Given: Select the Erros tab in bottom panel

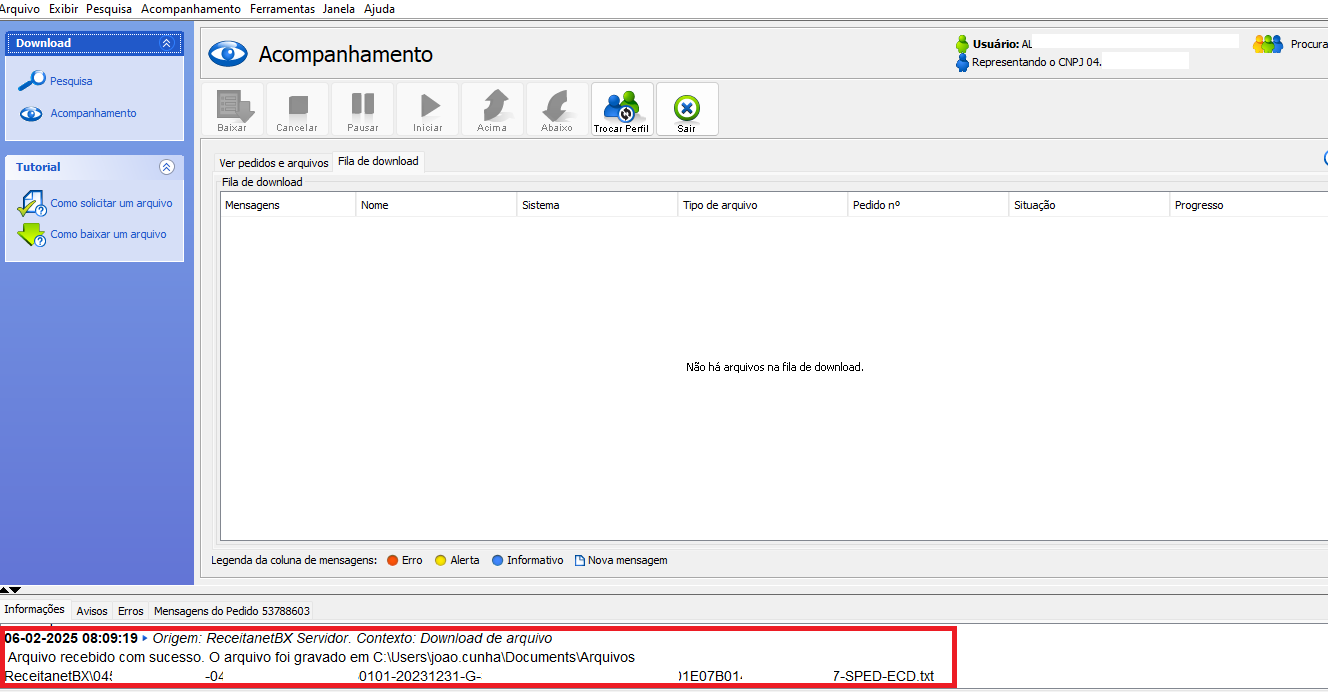Looking at the screenshot, I should pos(131,610).
